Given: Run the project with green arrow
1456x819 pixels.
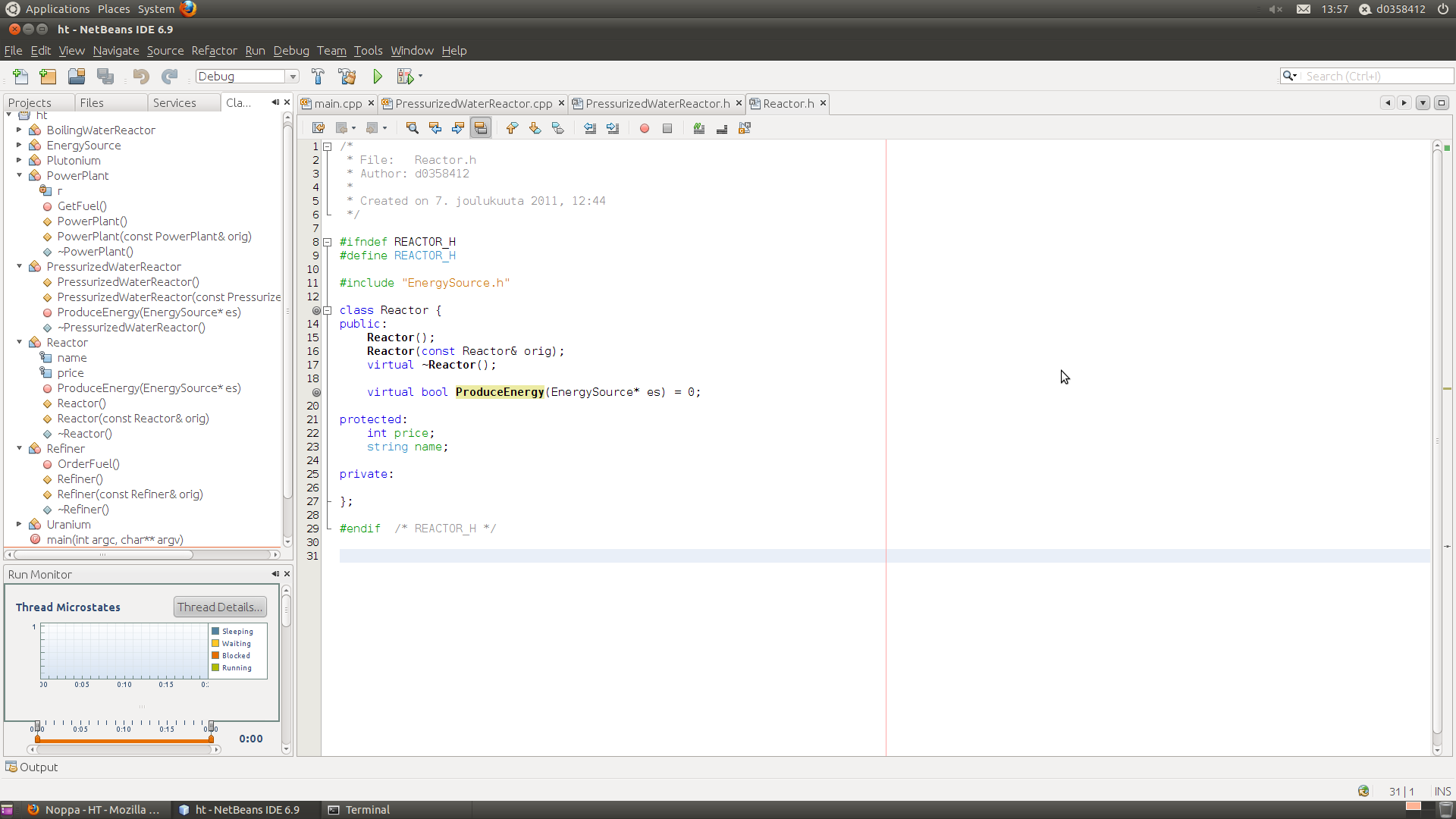Looking at the screenshot, I should coord(378,77).
